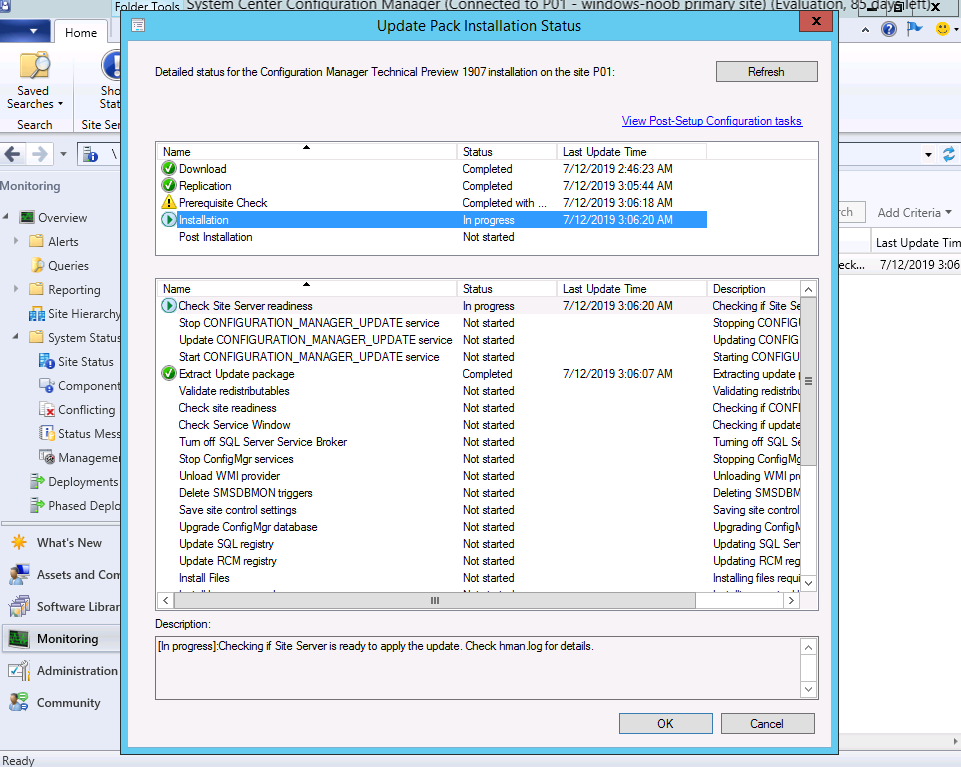Click the Alerts folder icon
The width and height of the screenshot is (961, 767).
tap(37, 242)
